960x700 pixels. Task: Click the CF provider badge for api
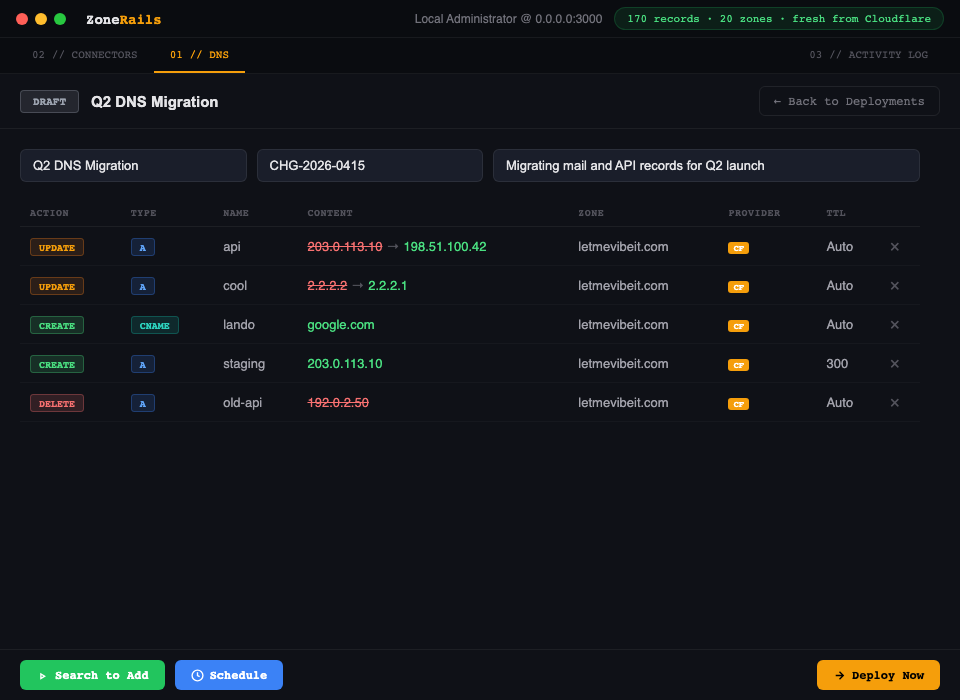click(739, 247)
